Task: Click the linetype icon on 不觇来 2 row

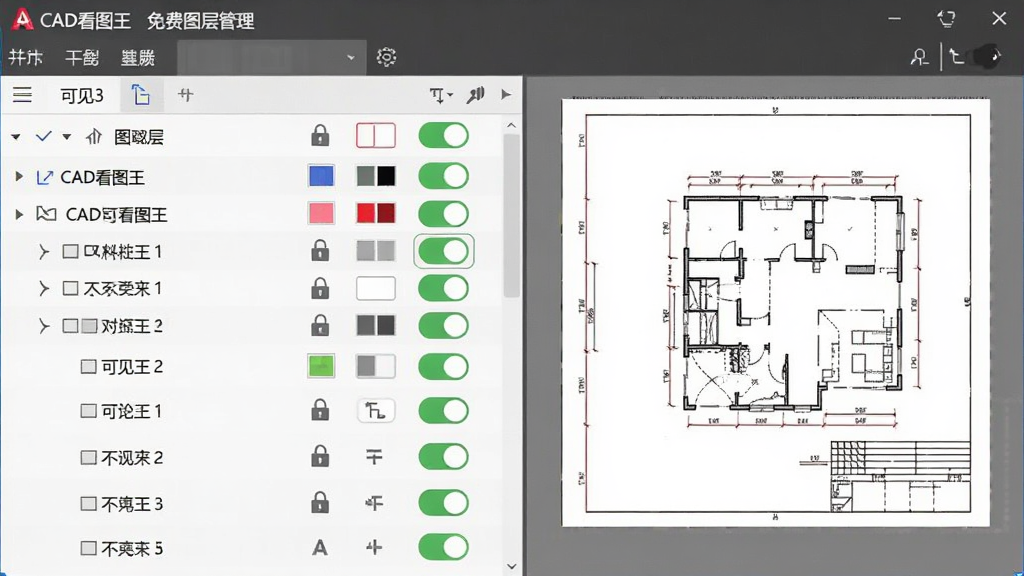Action: tap(374, 456)
